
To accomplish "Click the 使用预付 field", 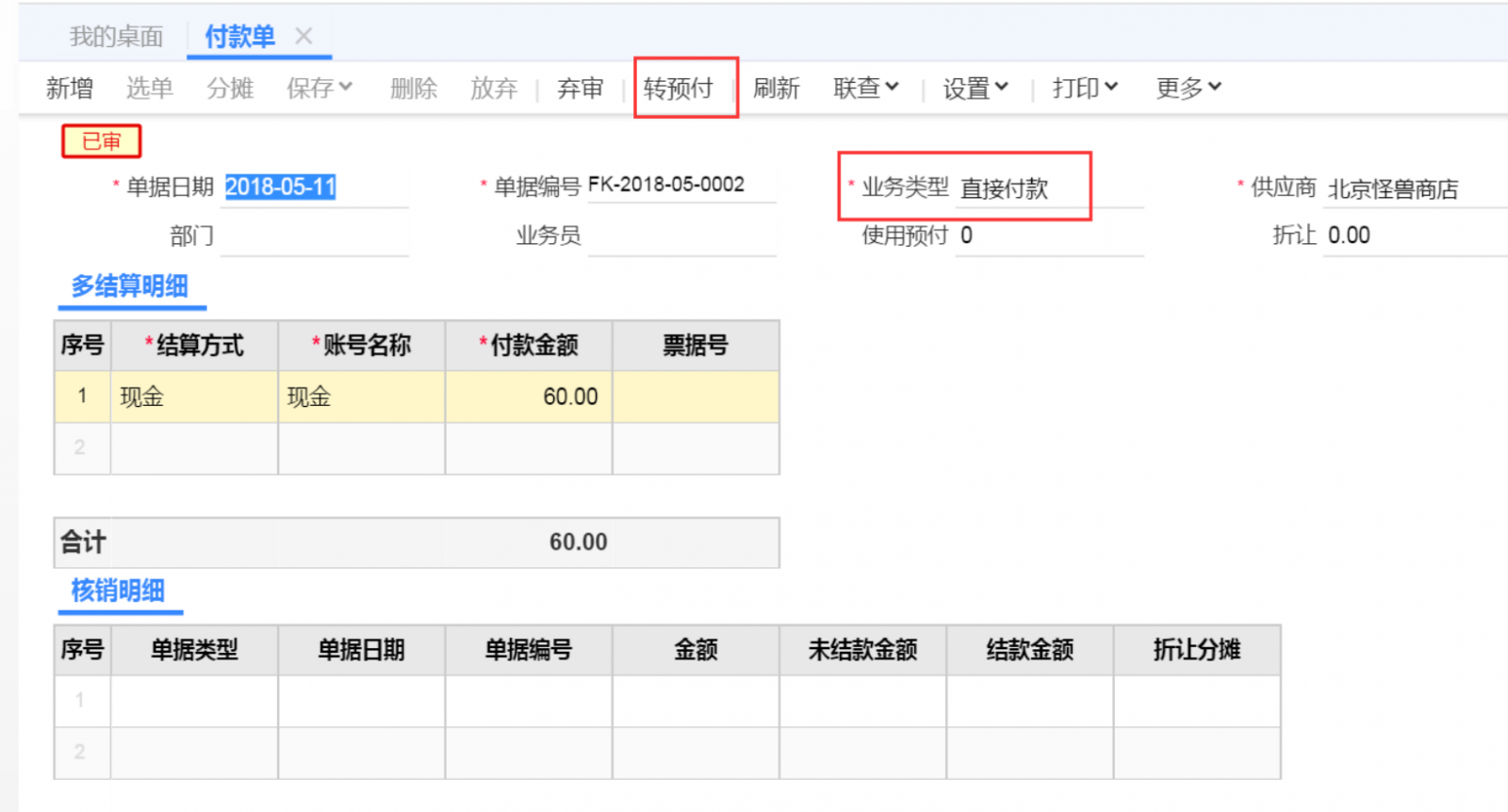I will 1049,236.
